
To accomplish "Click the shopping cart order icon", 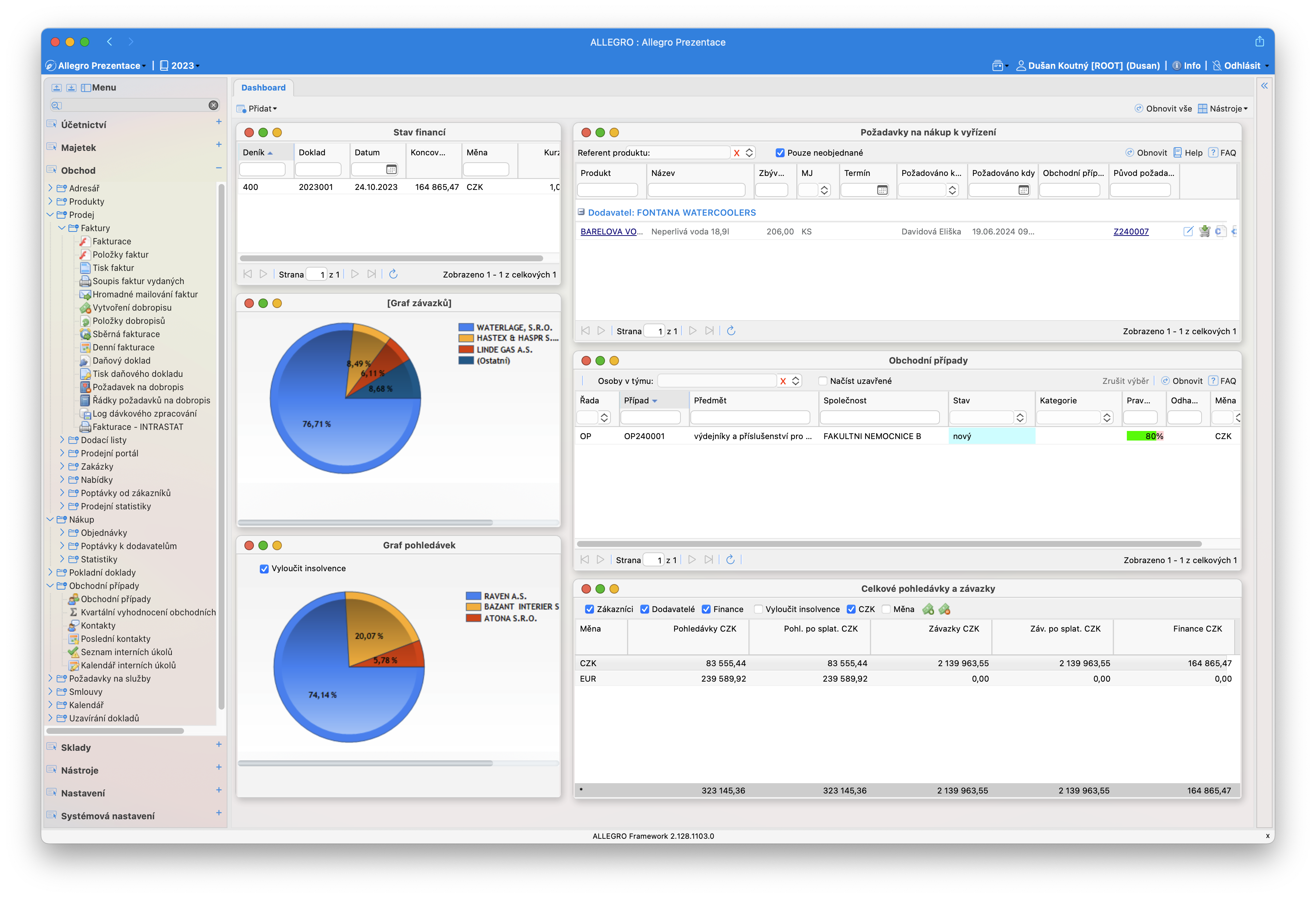I will coord(1204,231).
